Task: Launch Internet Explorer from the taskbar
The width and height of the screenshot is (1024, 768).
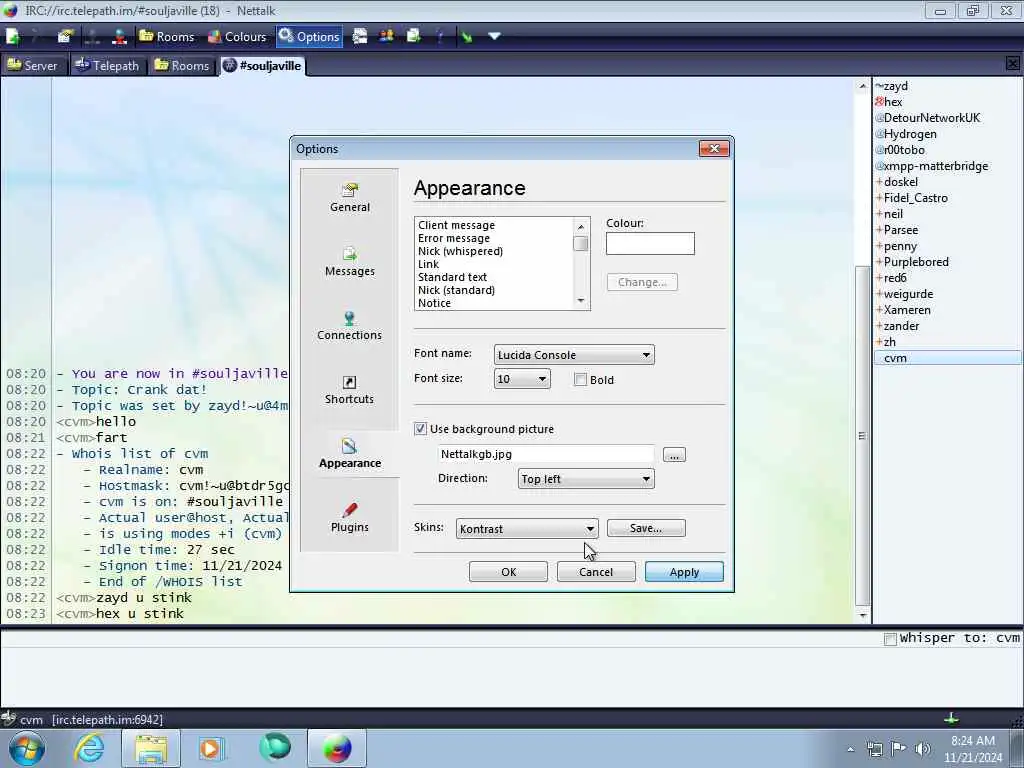Action: [89, 748]
